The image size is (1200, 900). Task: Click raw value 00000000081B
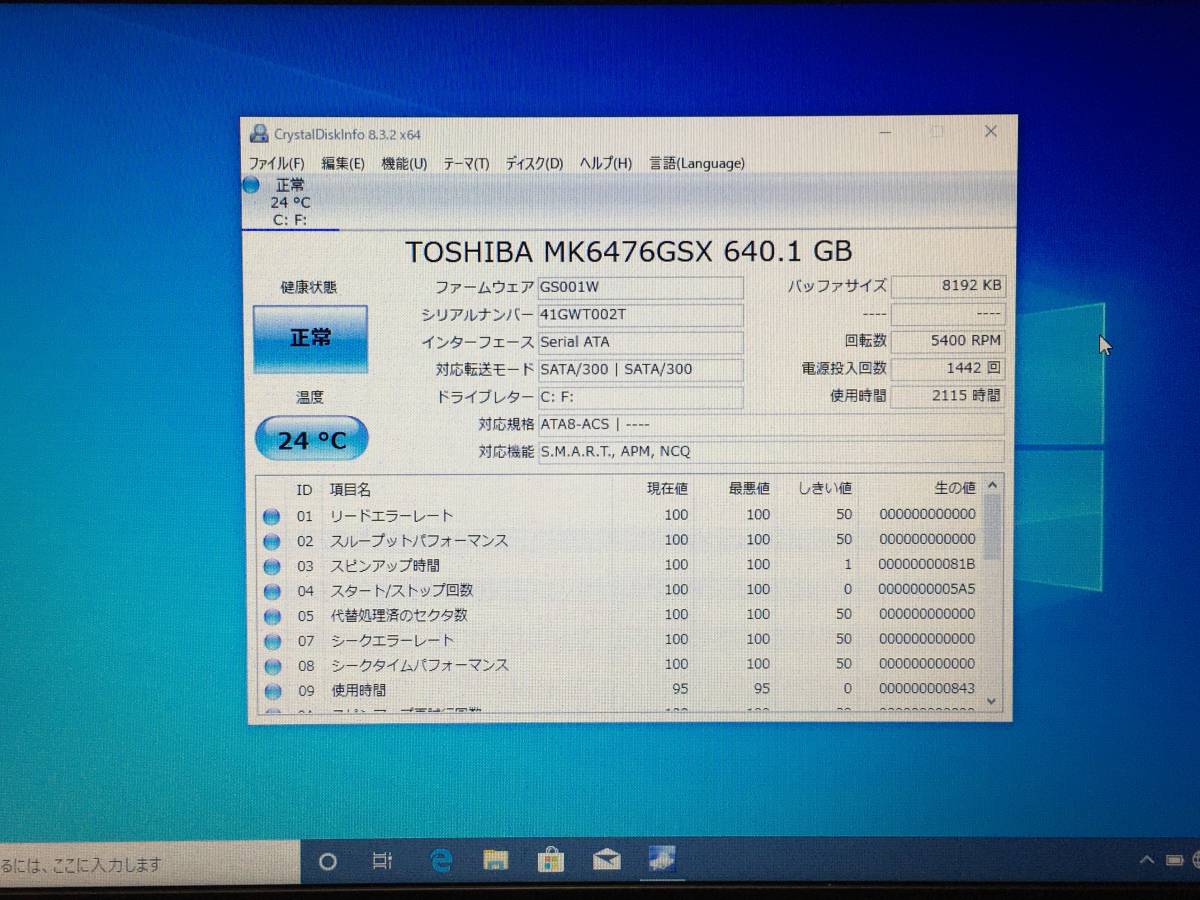point(927,564)
